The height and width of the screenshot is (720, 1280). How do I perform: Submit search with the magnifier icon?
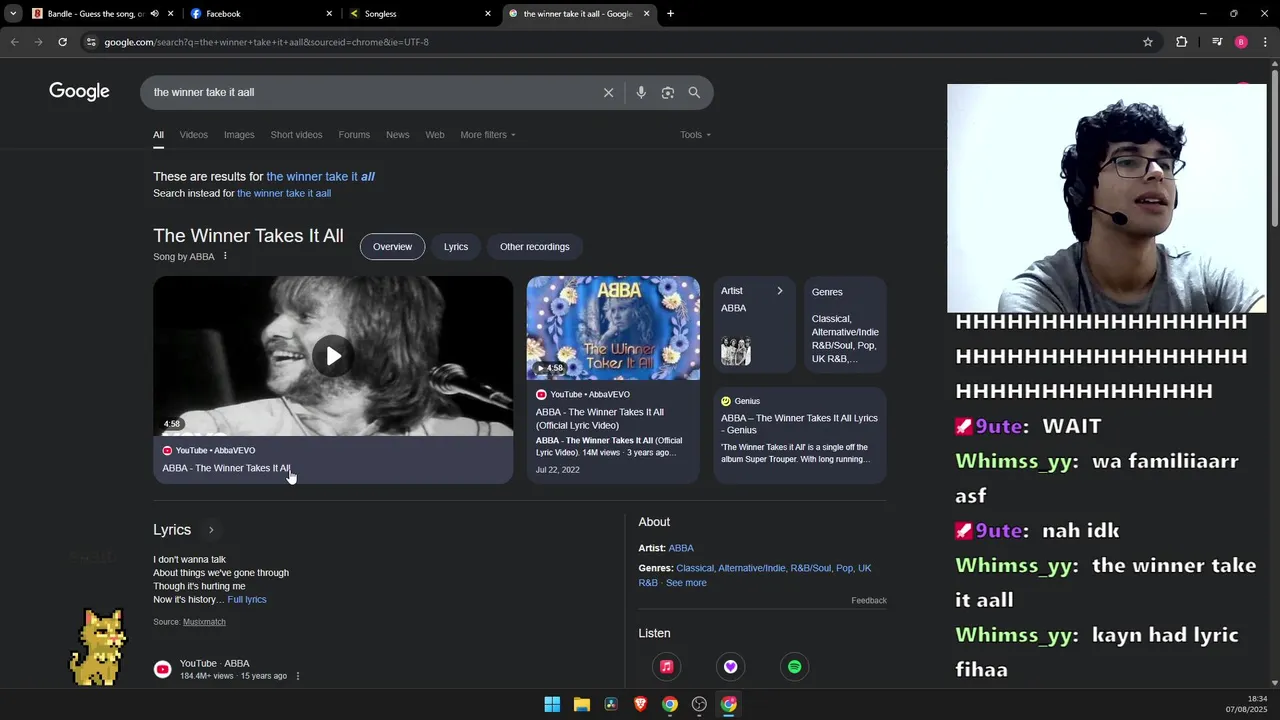pyautogui.click(x=694, y=92)
